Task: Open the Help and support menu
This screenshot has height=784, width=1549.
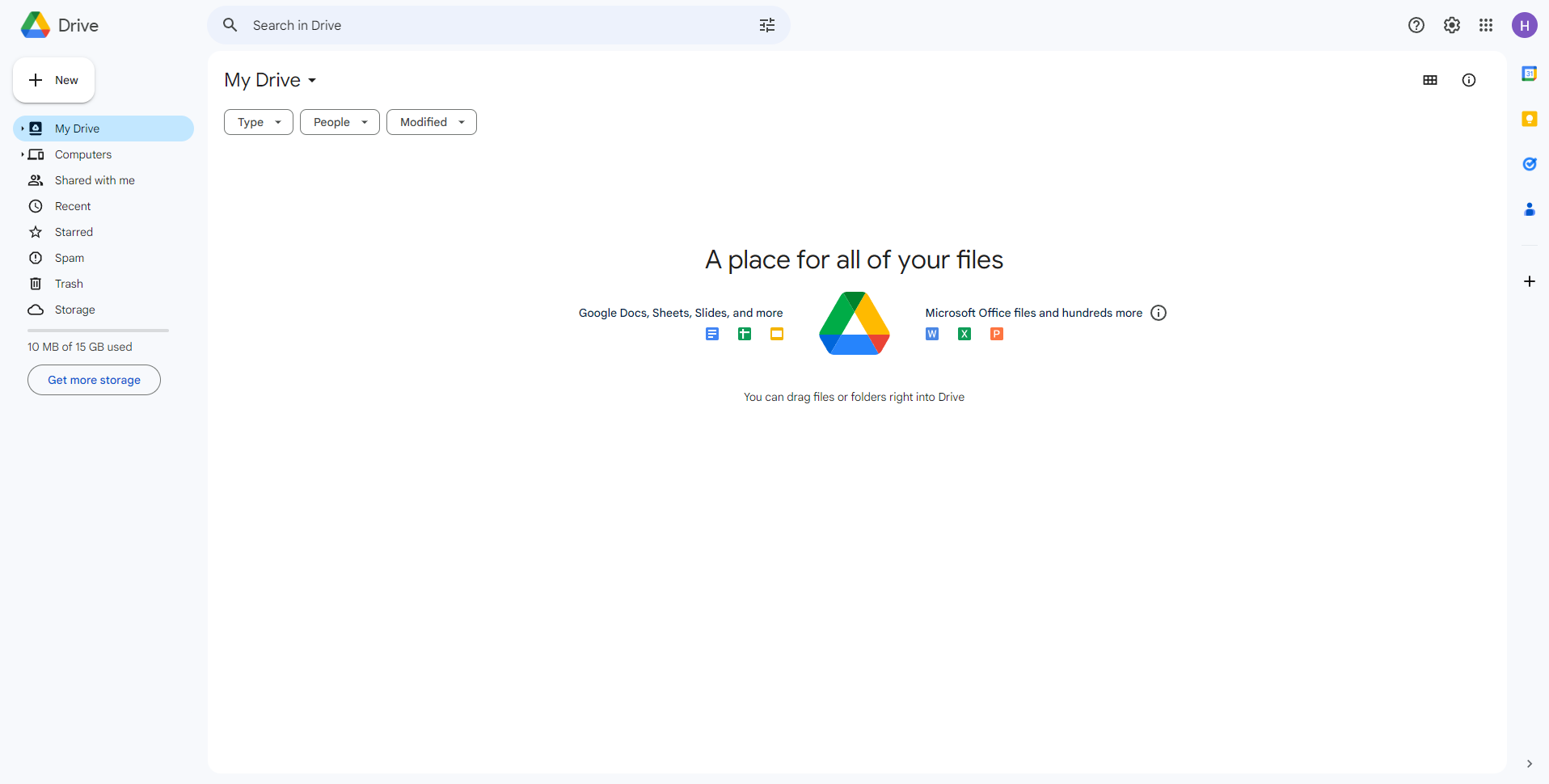Action: click(x=1416, y=25)
